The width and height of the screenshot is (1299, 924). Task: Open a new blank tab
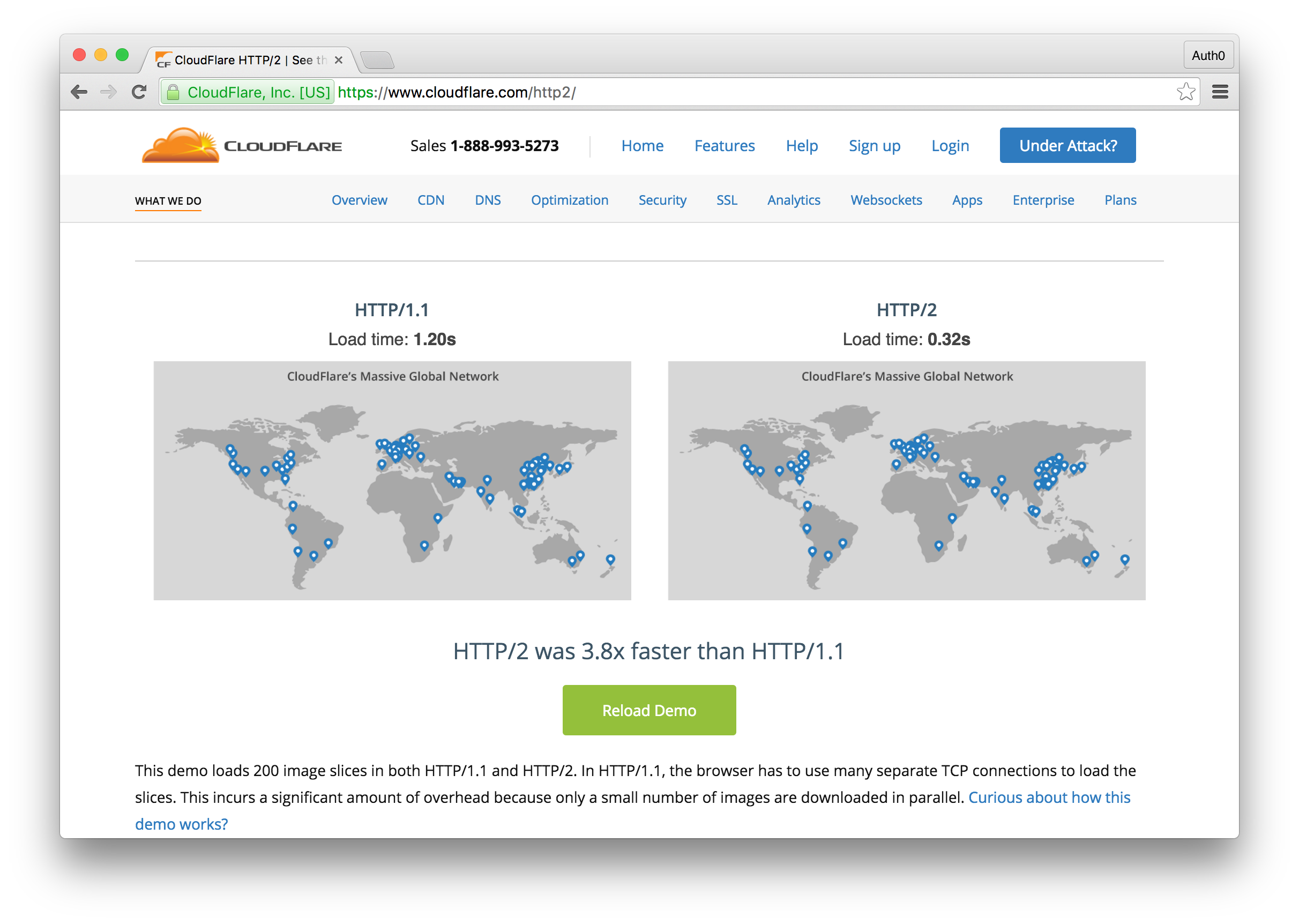click(377, 59)
